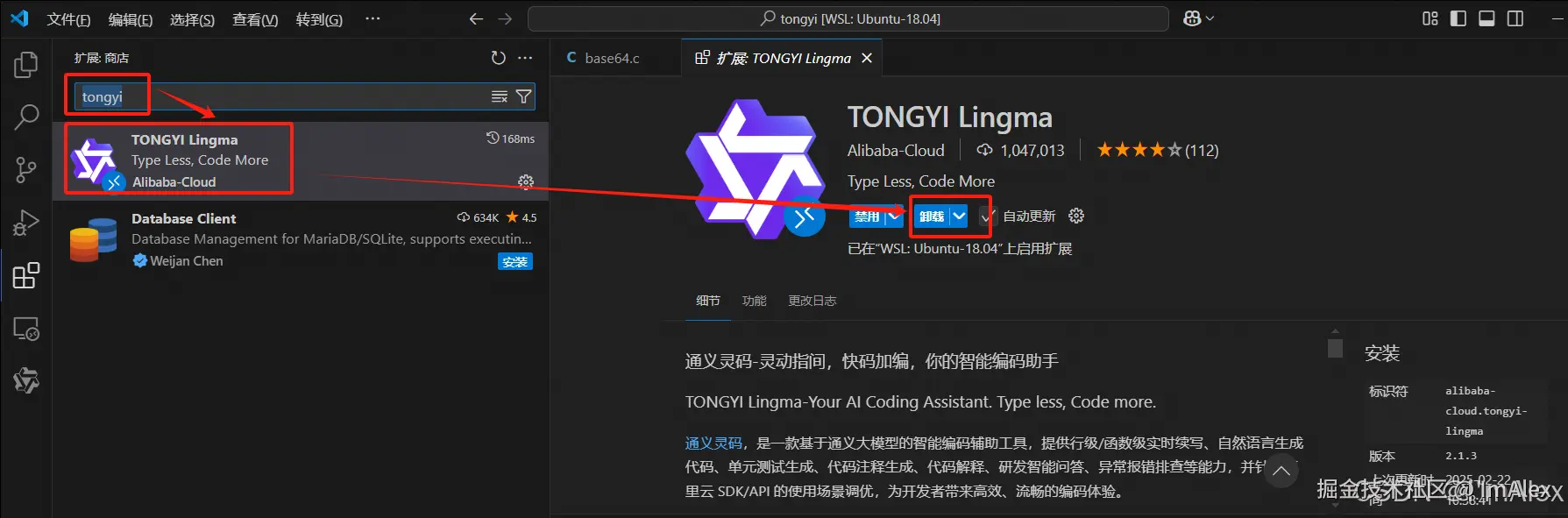Click the Weijan Chen publisher name
1568x518 pixels.
click(187, 260)
